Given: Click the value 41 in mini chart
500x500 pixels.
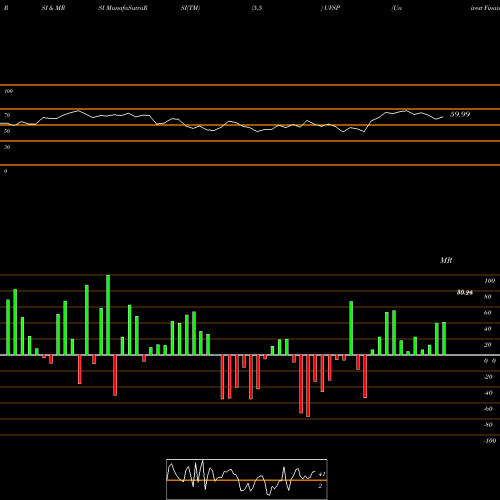Looking at the screenshot, I should [x=322, y=474].
